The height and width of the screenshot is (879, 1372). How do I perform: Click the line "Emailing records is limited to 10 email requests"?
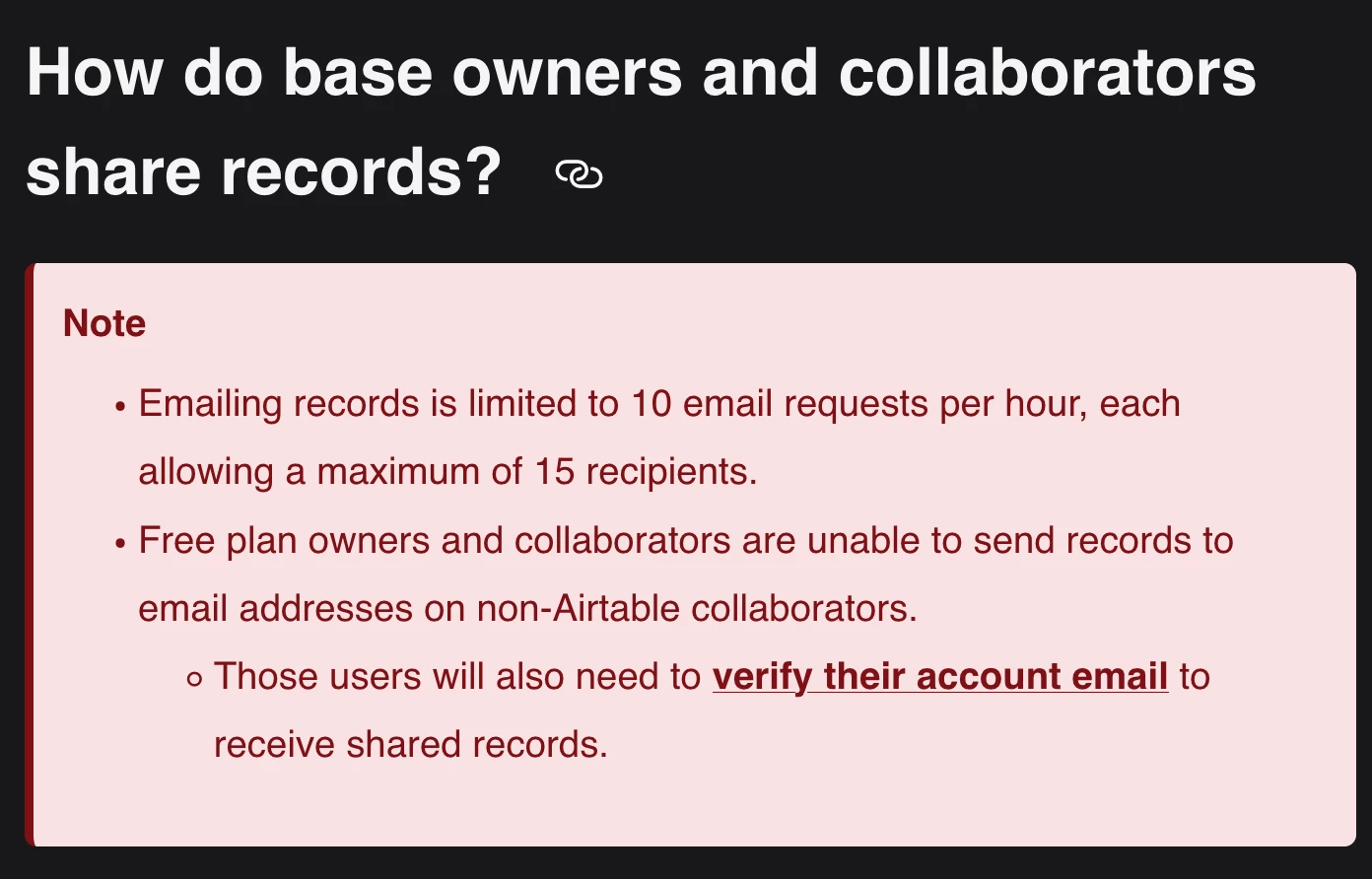point(659,404)
